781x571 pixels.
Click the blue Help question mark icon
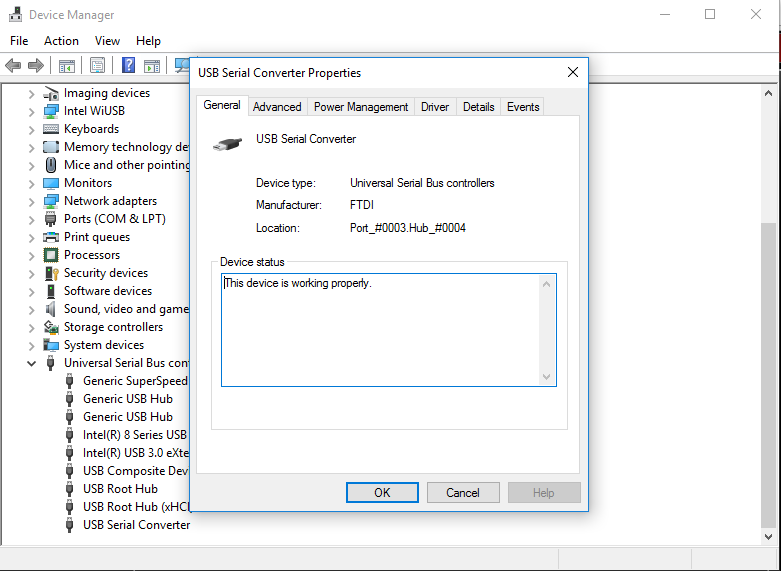coord(128,66)
